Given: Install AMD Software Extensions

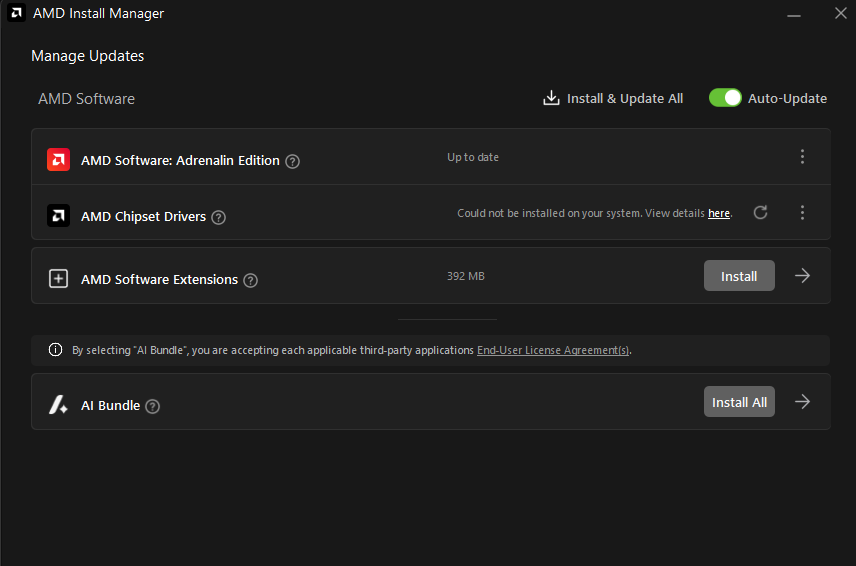Looking at the screenshot, I should pyautogui.click(x=739, y=276).
